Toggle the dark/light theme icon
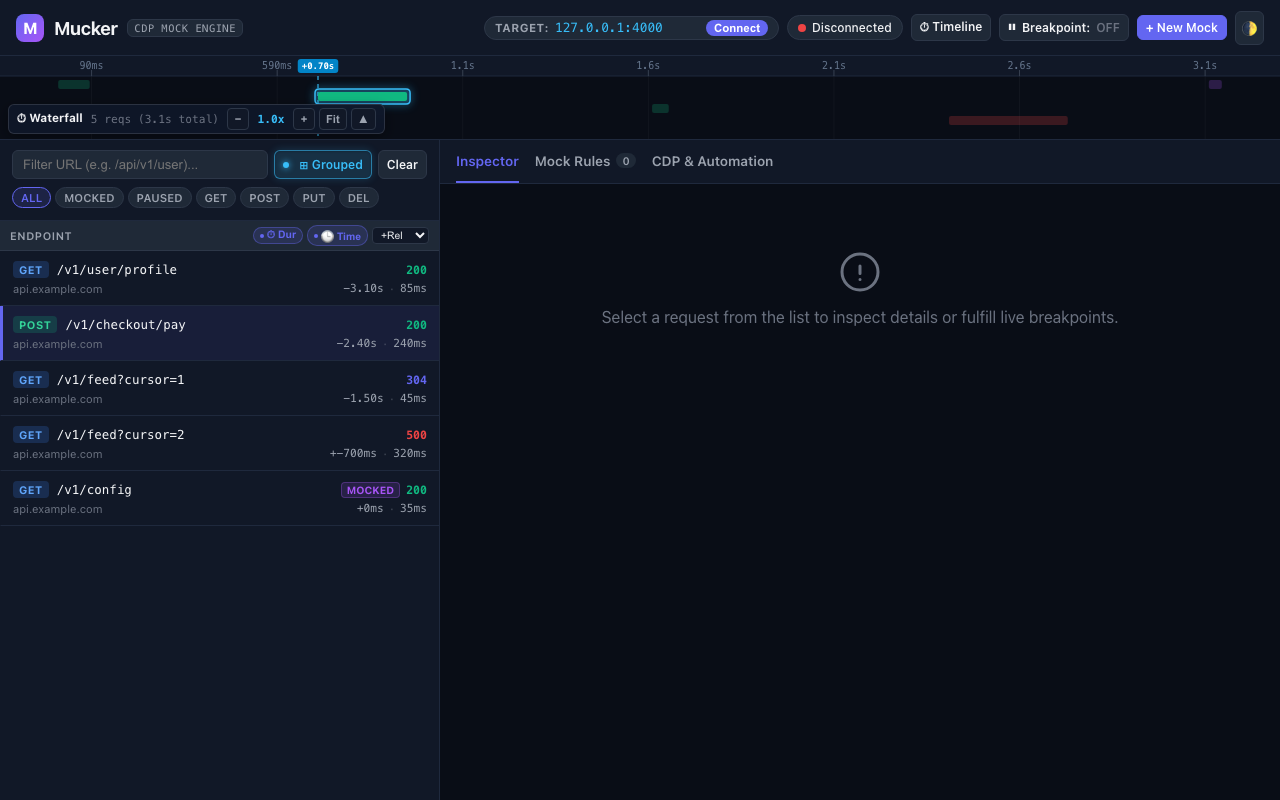The width and height of the screenshot is (1280, 800). pyautogui.click(x=1249, y=28)
